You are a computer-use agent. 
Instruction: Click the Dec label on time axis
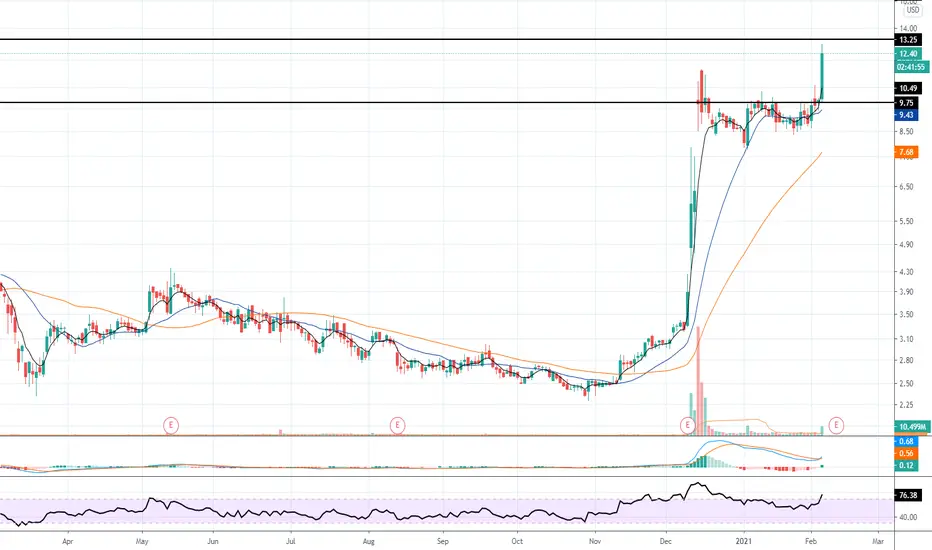tap(666, 541)
